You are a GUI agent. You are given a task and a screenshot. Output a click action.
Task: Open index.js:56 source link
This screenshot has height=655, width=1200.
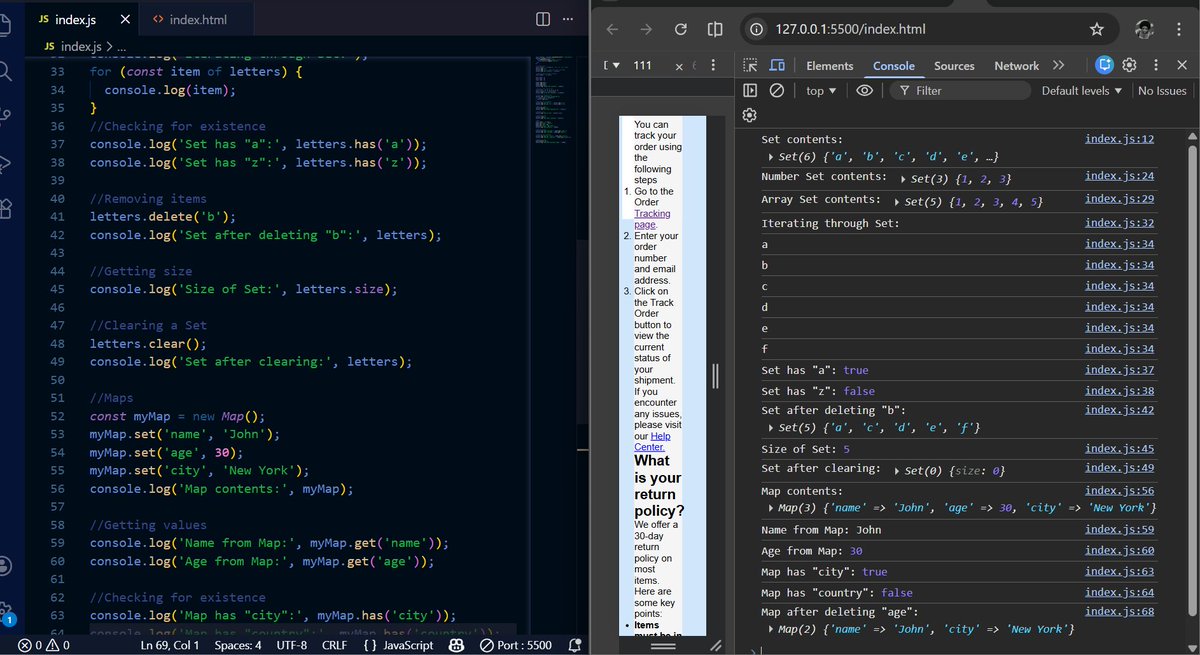click(x=1119, y=490)
